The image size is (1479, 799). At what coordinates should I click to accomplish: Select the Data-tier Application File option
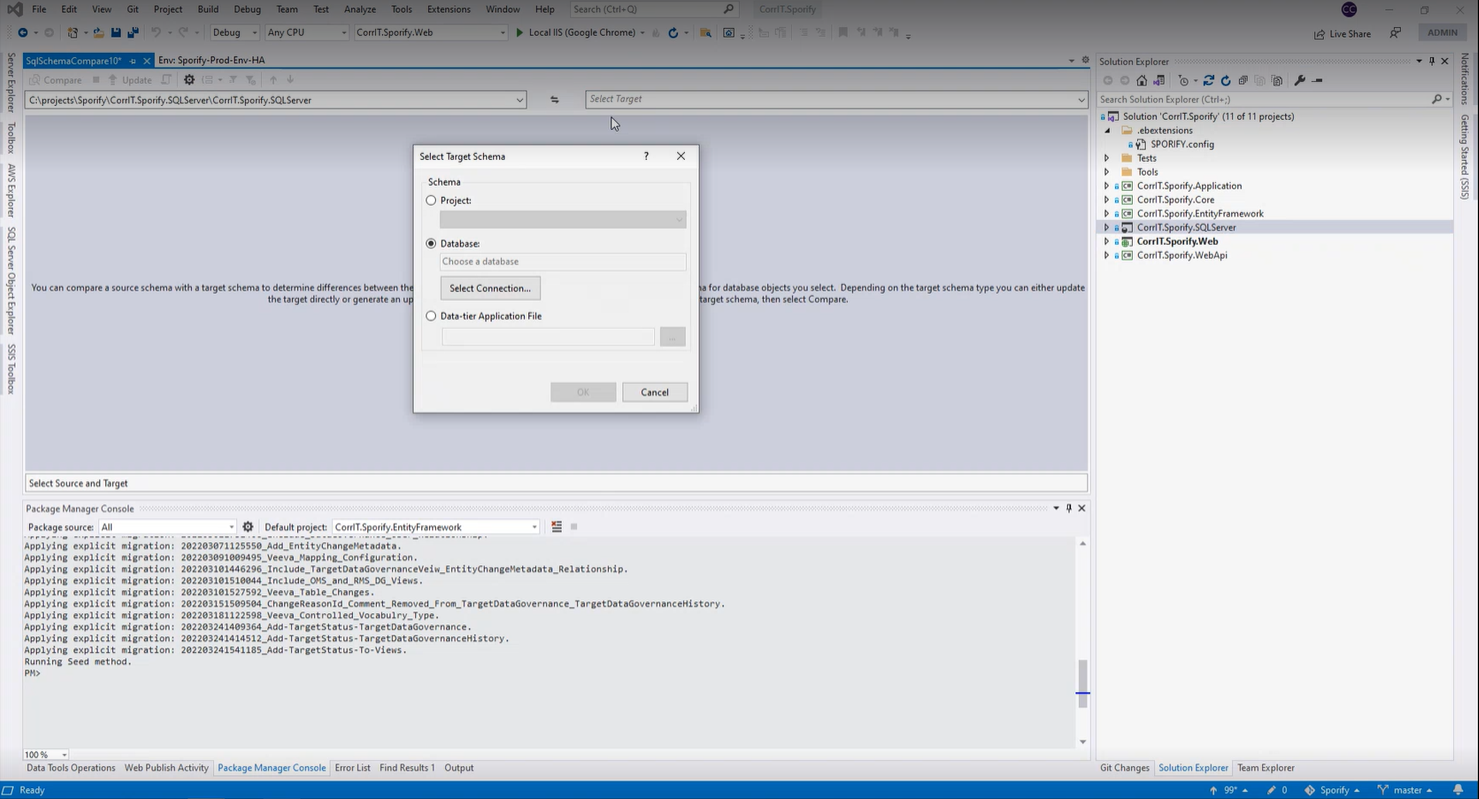pos(431,316)
